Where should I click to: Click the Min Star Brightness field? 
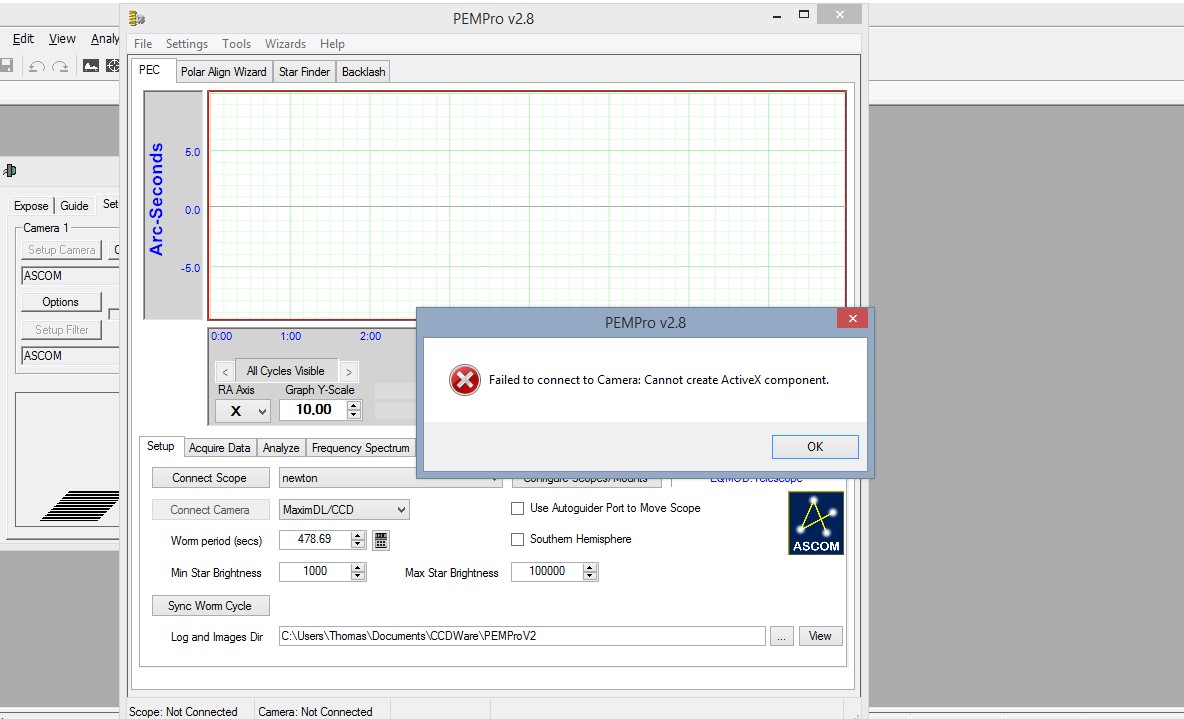pos(315,572)
